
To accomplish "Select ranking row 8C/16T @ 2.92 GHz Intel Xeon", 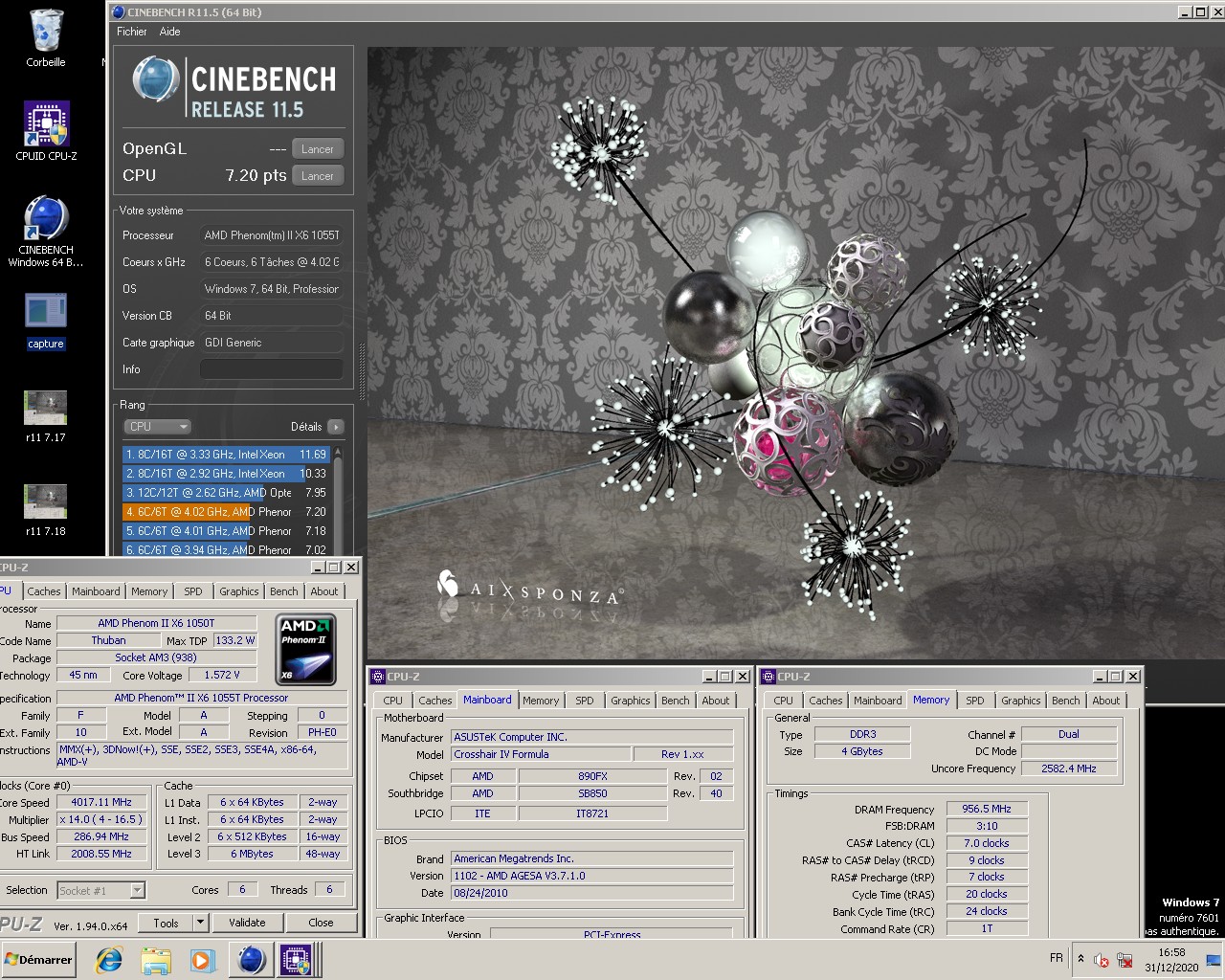I will 226,474.
